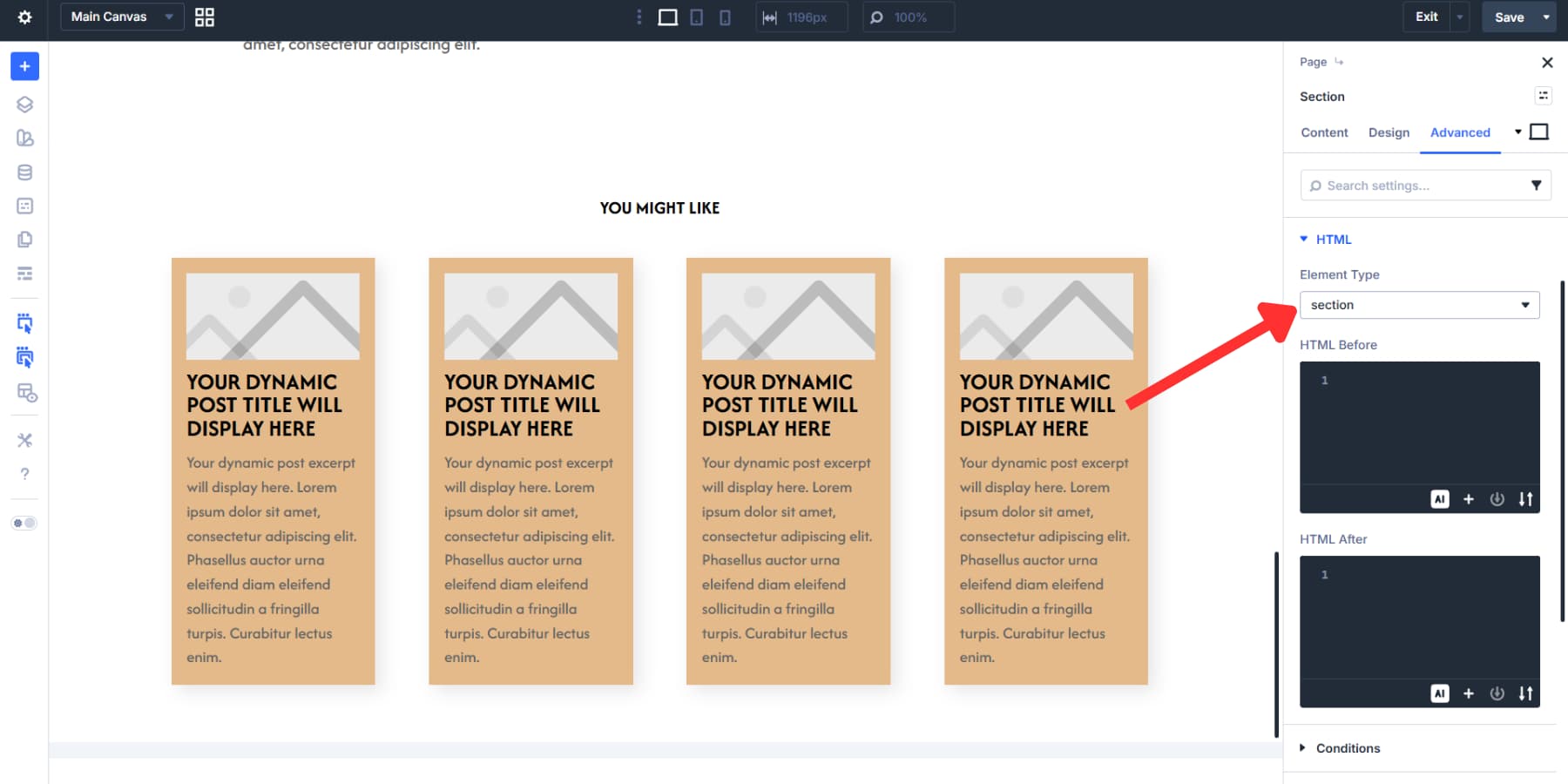
Task: Open the Main Canvas dropdown
Action: (x=121, y=17)
